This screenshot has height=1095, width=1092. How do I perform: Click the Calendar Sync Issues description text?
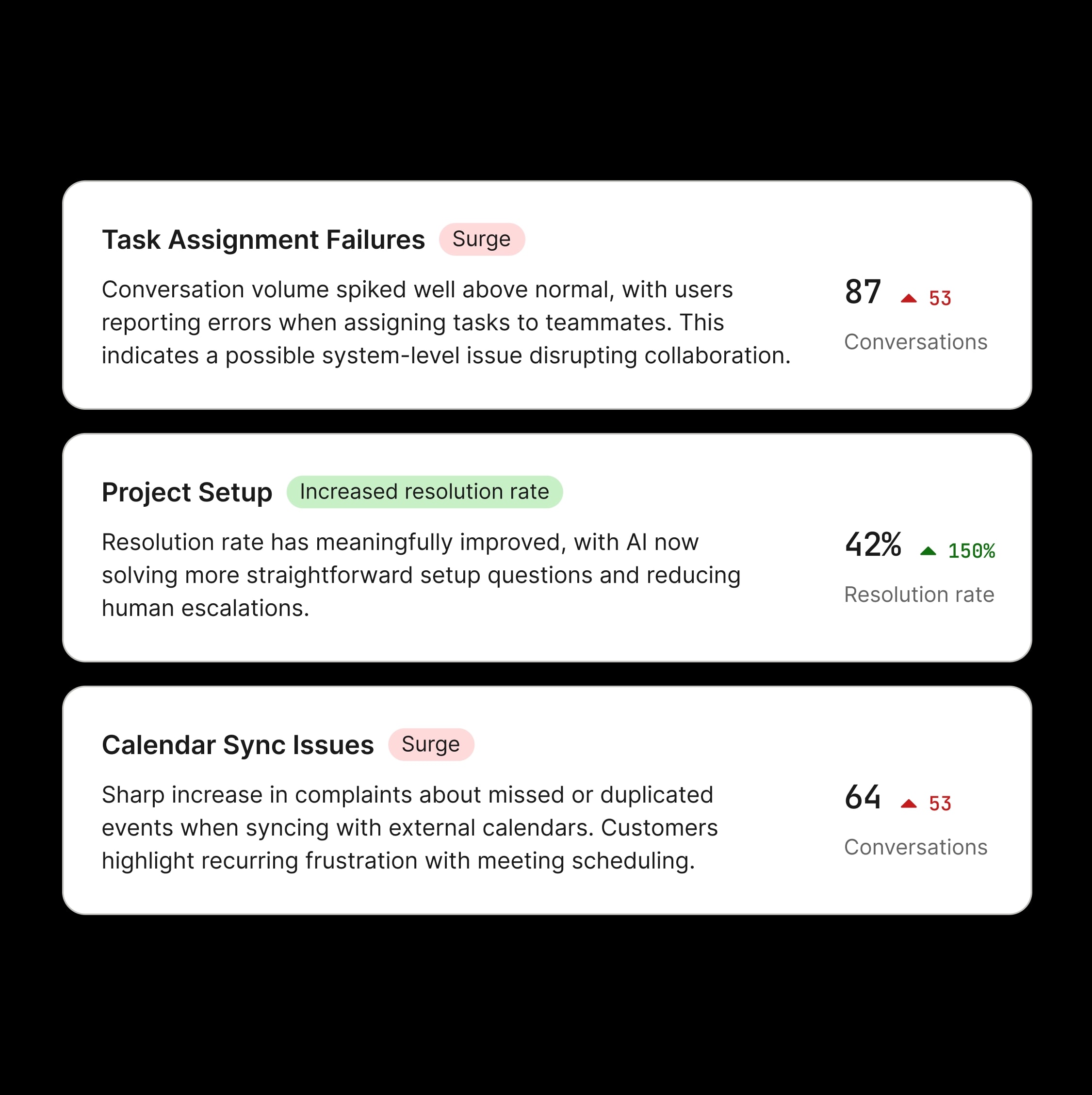pyautogui.click(x=409, y=827)
